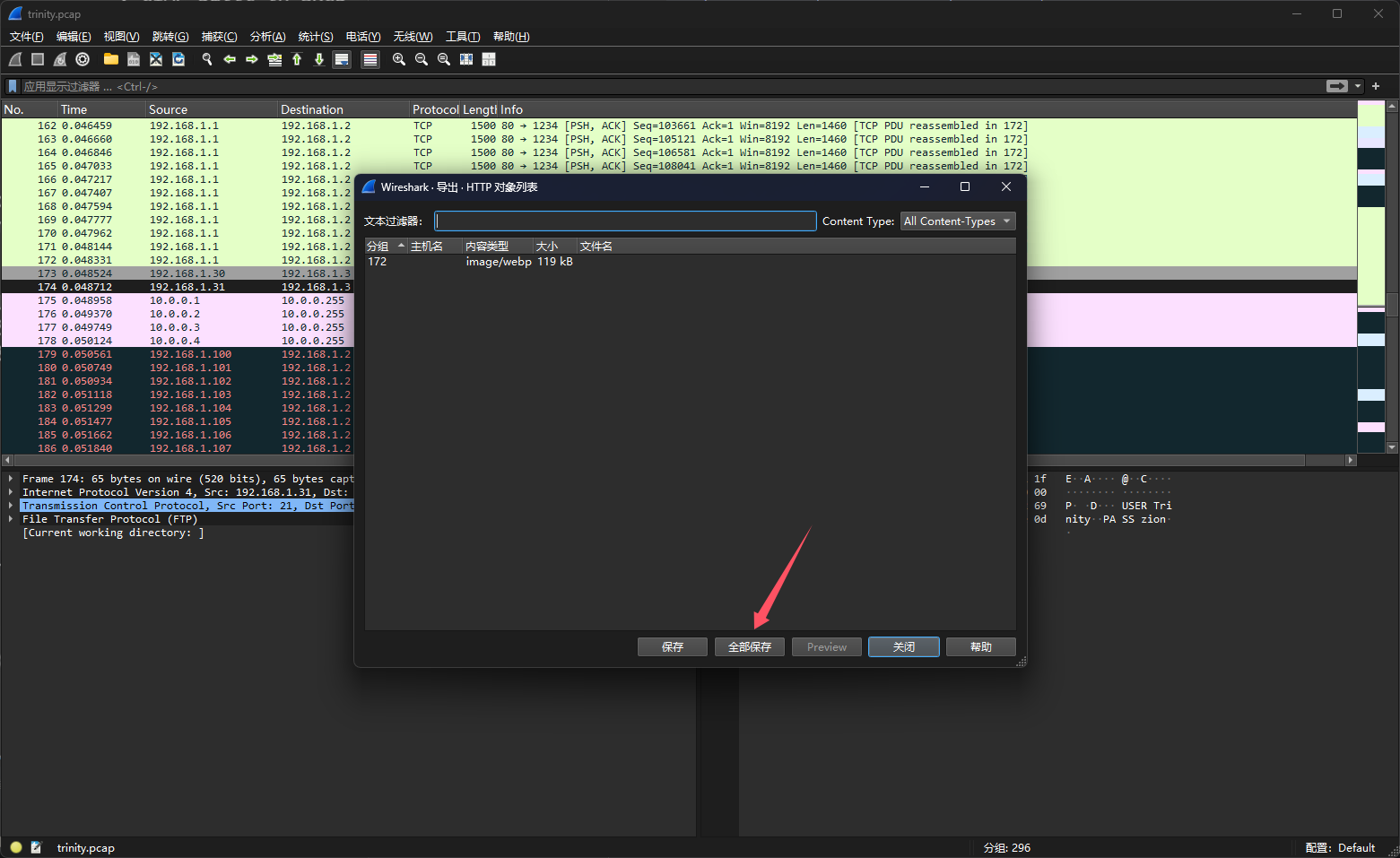This screenshot has height=858, width=1400.
Task: Click the open capture file folder icon
Action: [x=110, y=59]
